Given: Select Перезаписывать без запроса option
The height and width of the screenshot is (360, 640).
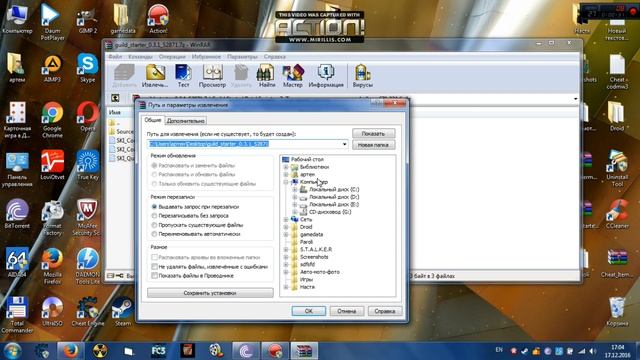Looking at the screenshot, I should point(154,216).
